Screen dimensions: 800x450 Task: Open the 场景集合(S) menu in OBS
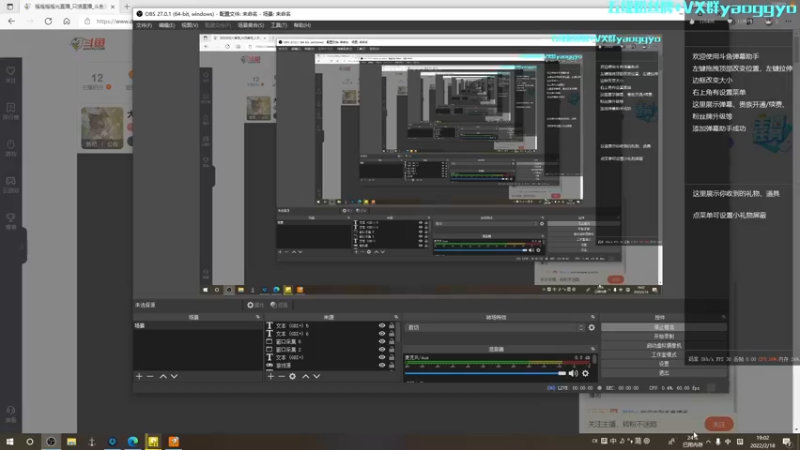pyautogui.click(x=251, y=25)
